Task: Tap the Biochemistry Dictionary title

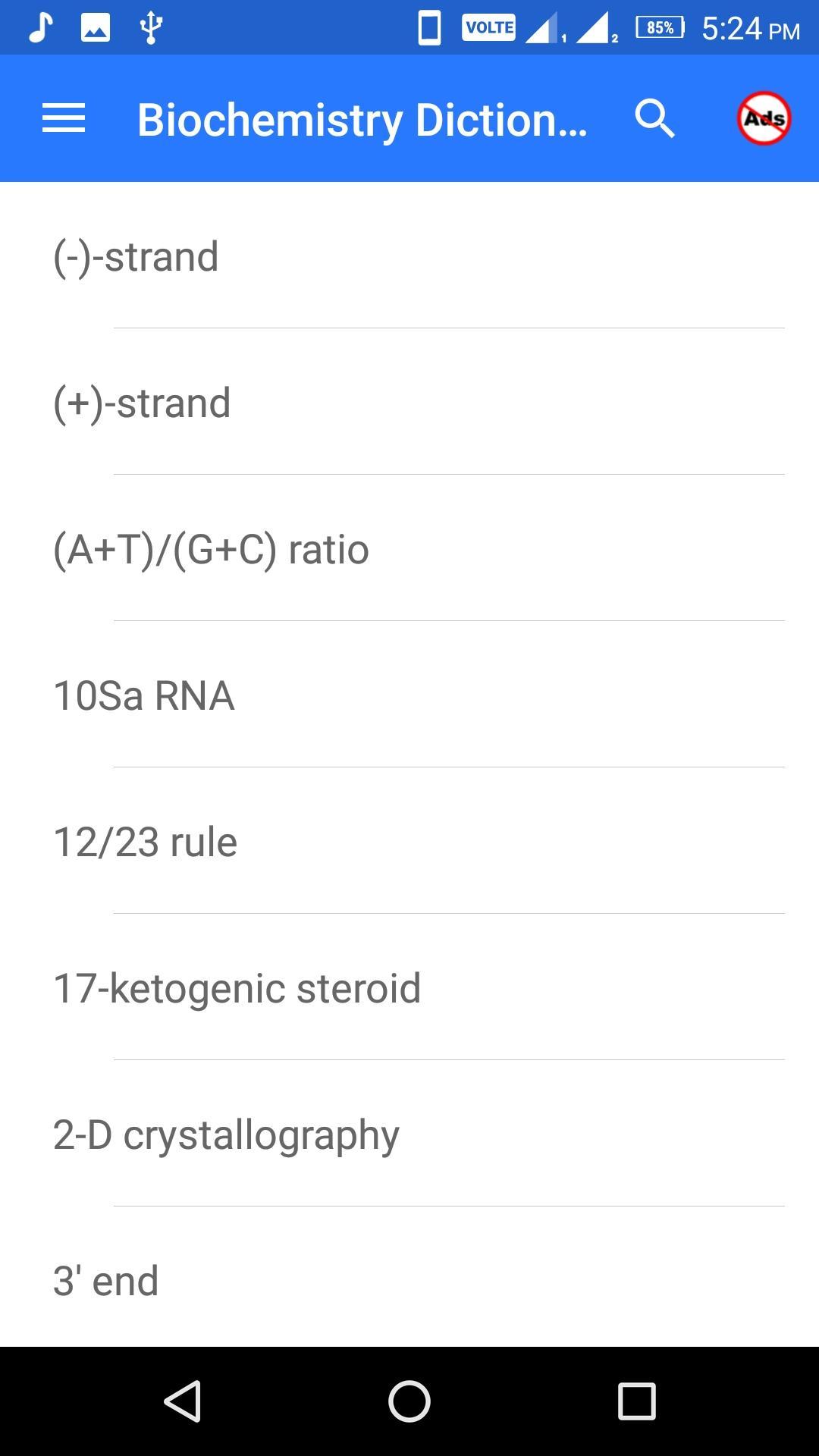Action: (x=362, y=120)
